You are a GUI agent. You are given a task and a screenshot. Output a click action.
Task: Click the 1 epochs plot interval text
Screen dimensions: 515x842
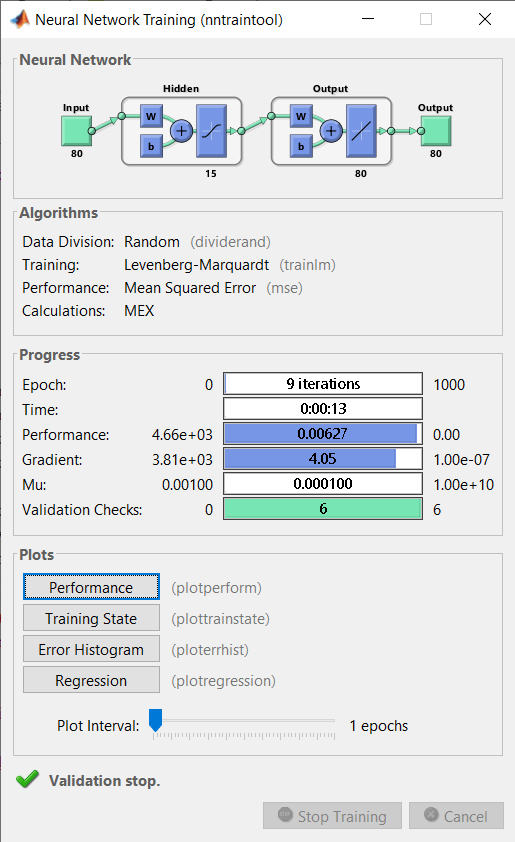point(379,726)
